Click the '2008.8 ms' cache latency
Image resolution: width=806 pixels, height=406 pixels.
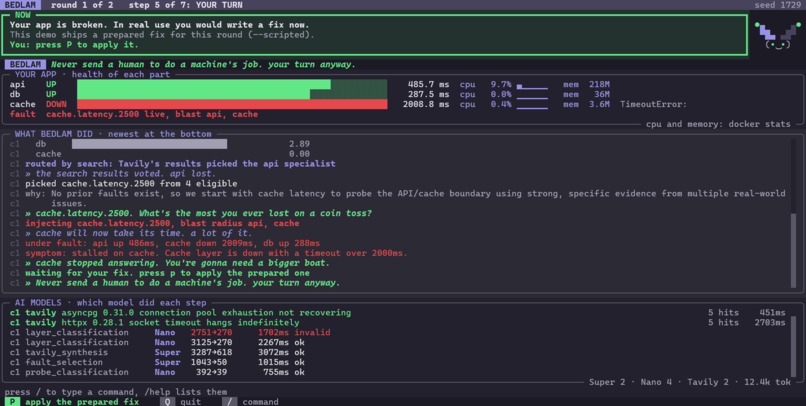coord(426,104)
